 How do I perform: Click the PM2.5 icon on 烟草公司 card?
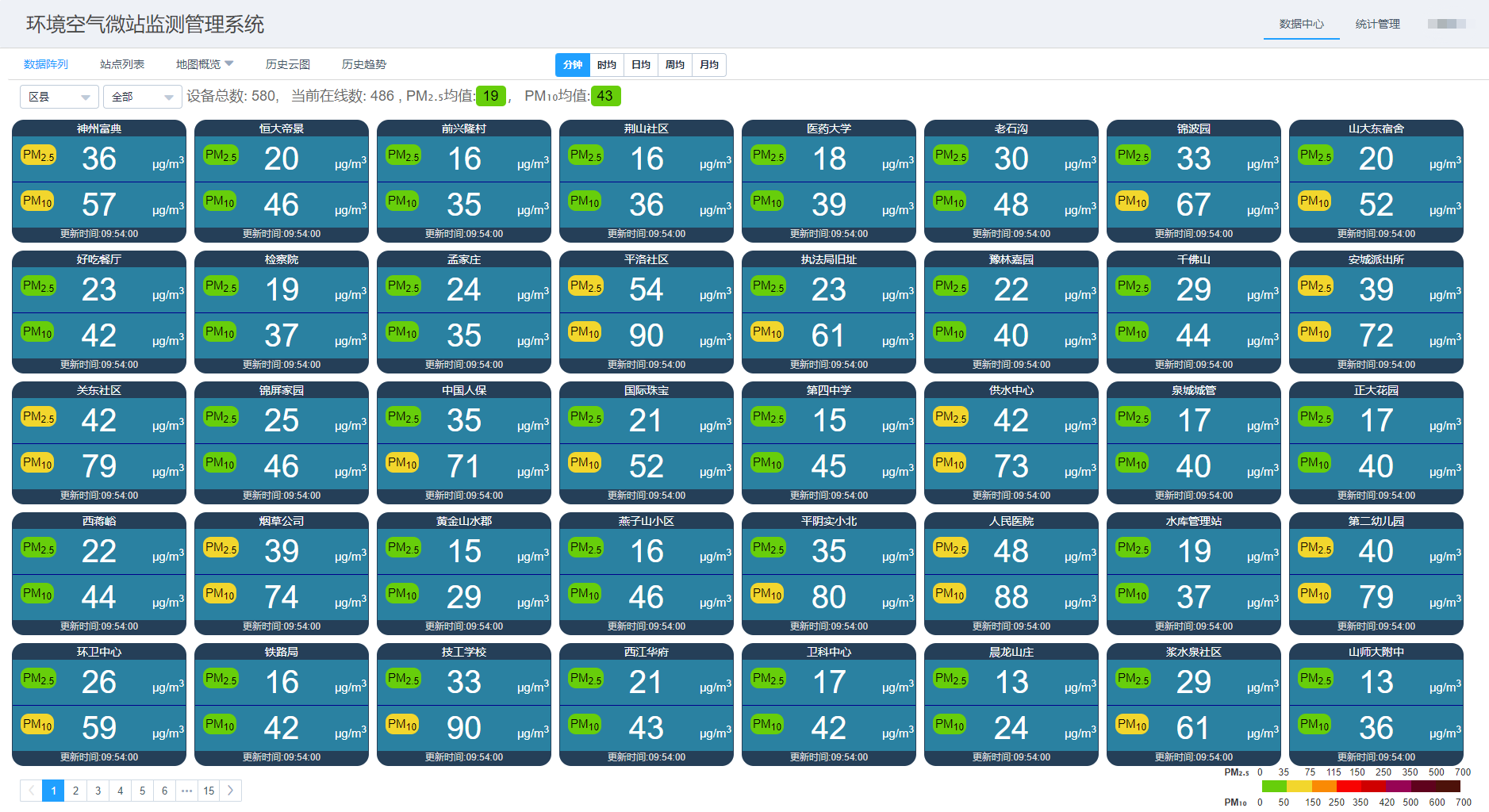(221, 547)
